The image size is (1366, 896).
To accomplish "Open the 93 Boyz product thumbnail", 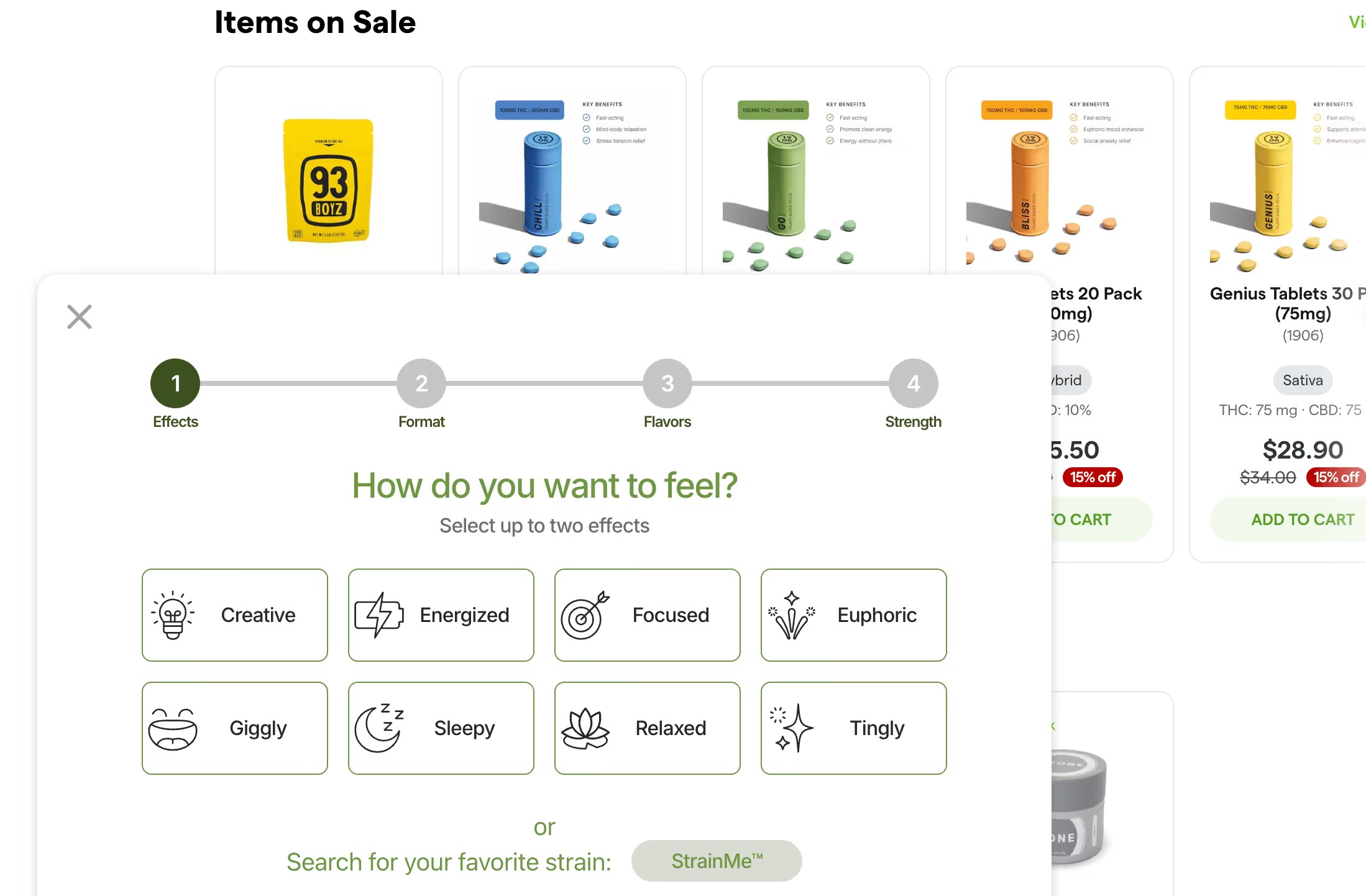I will 328,180.
